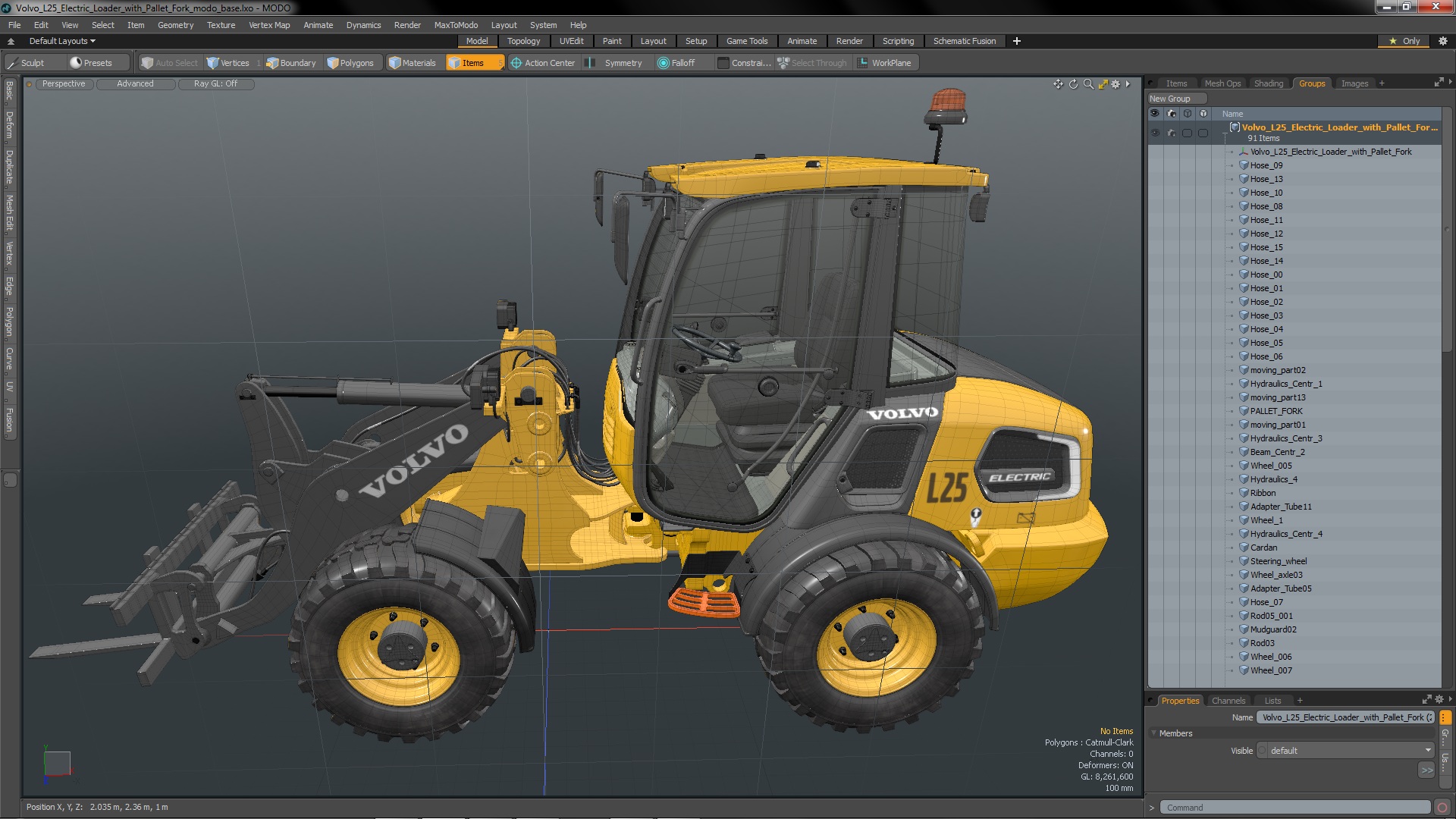The width and height of the screenshot is (1456, 819).
Task: Toggle visibility eye of the Volvo group
Action: pyautogui.click(x=1155, y=133)
